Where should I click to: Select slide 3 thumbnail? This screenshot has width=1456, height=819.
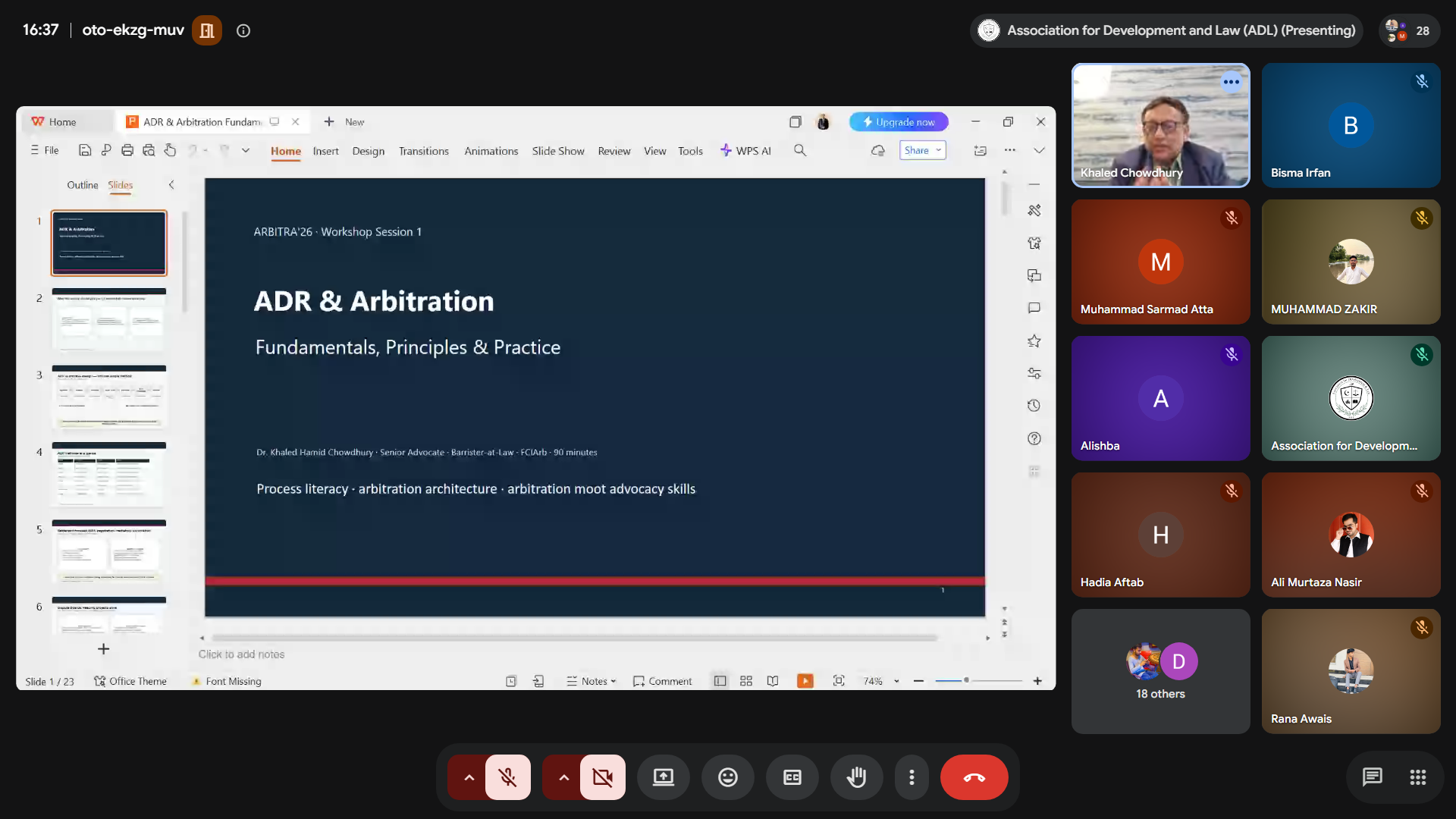click(x=109, y=397)
